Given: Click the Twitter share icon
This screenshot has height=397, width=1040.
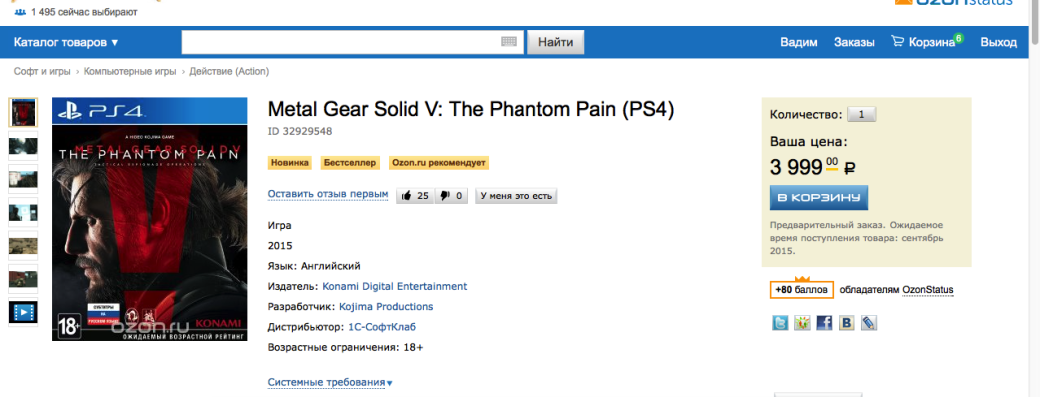Looking at the screenshot, I should [x=780, y=323].
